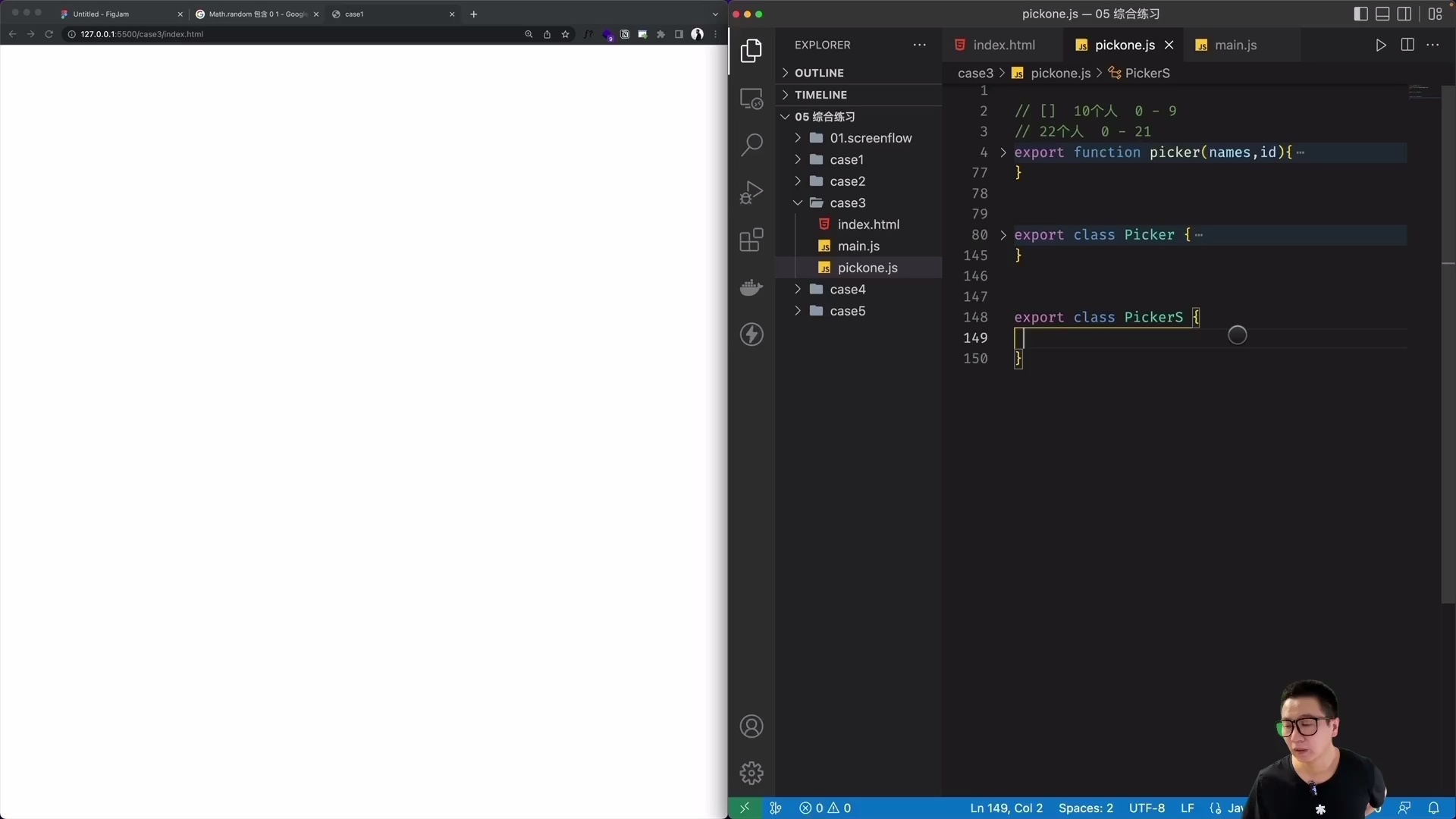Open the Accounts icon in the sidebar
This screenshot has width=1456, height=819.
[752, 726]
